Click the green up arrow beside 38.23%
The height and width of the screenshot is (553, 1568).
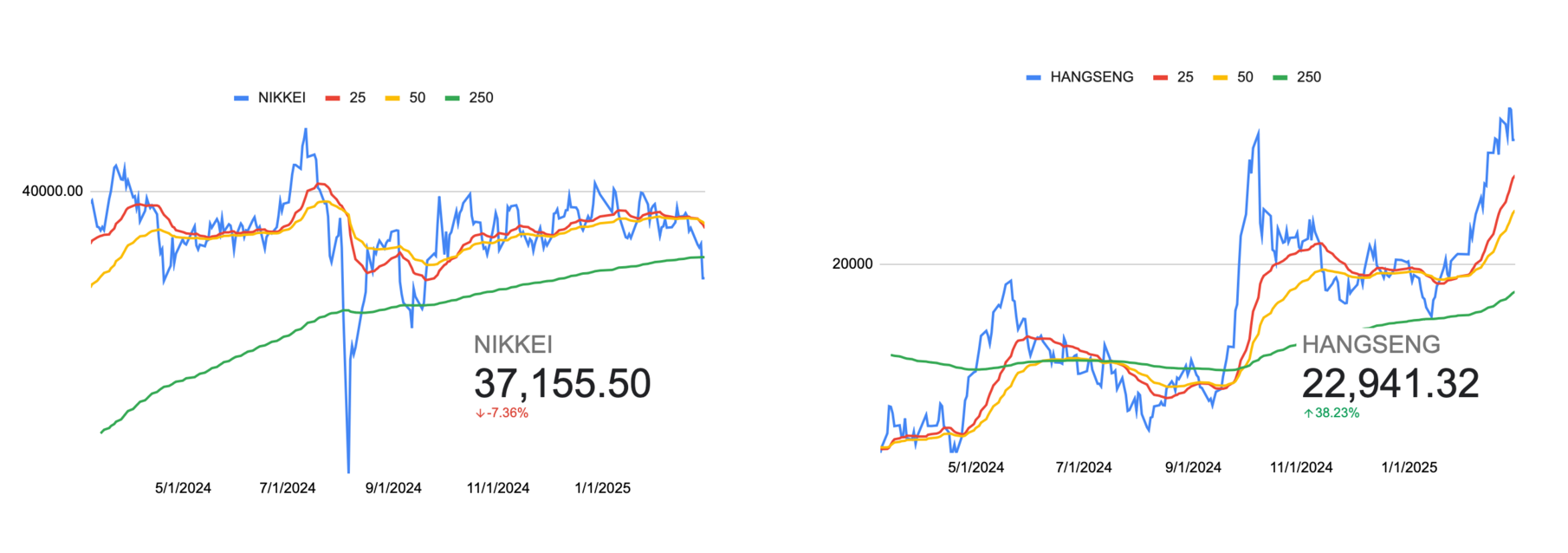(1309, 413)
